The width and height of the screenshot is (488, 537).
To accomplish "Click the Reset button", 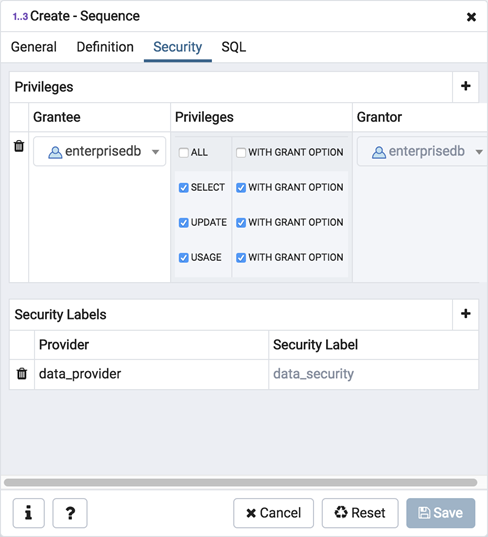I will [360, 513].
